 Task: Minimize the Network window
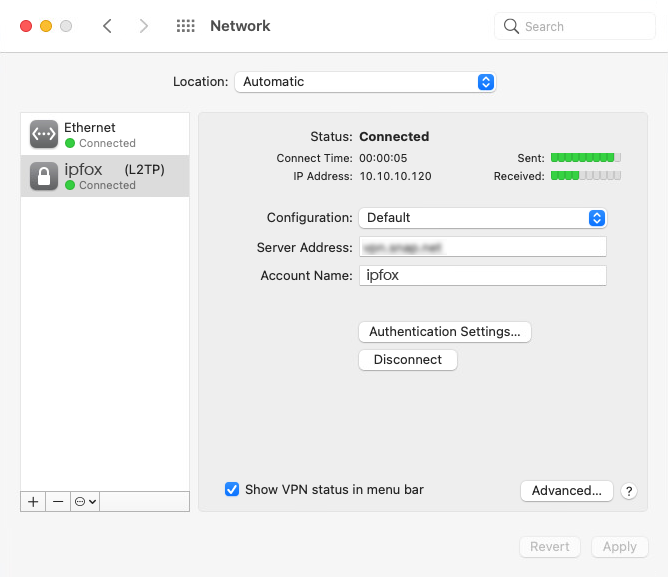point(46,26)
